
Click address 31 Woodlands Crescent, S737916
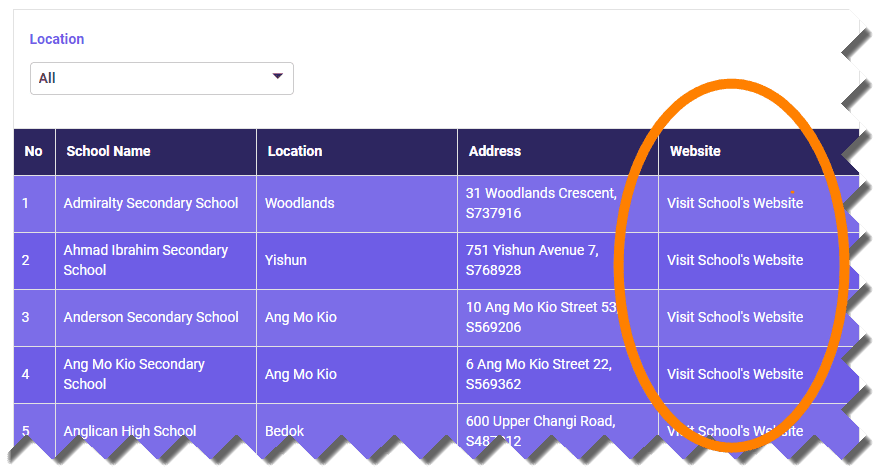tap(558, 204)
